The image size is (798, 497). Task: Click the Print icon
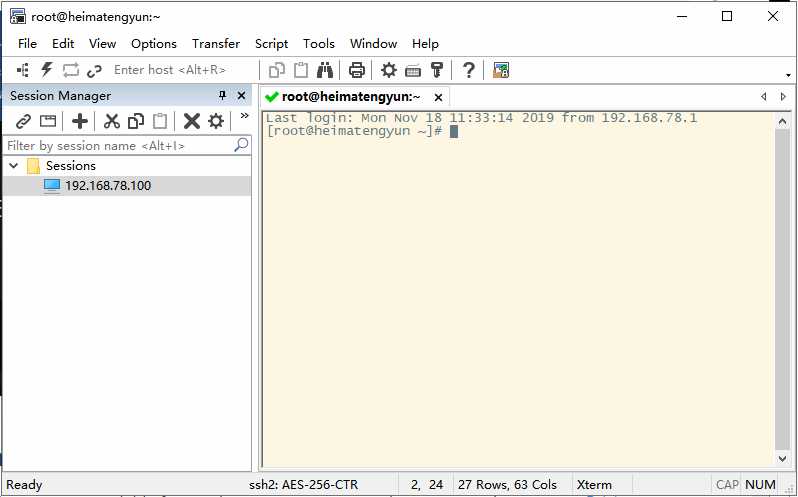pyautogui.click(x=357, y=70)
